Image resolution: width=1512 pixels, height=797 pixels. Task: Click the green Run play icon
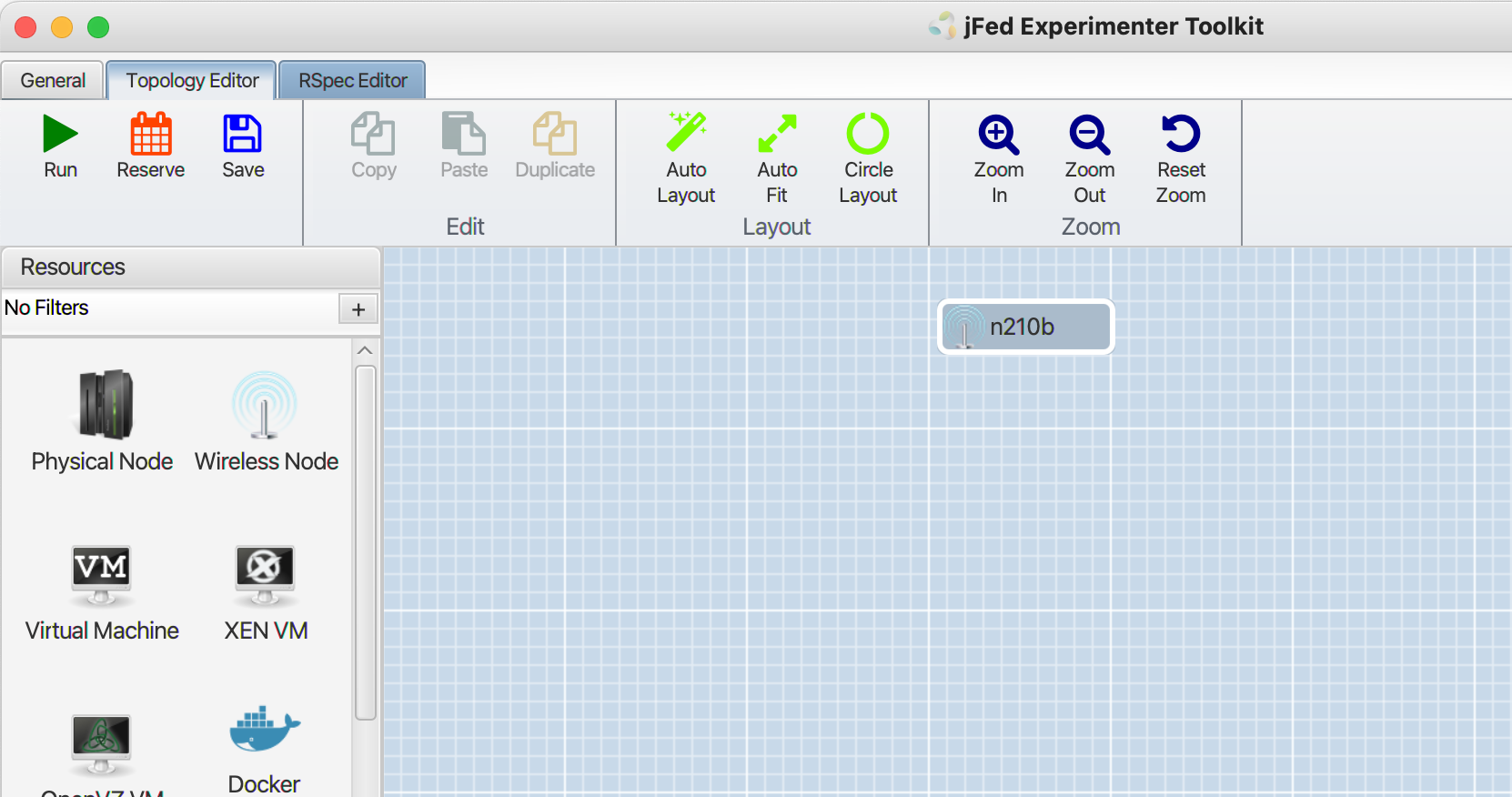tap(60, 135)
